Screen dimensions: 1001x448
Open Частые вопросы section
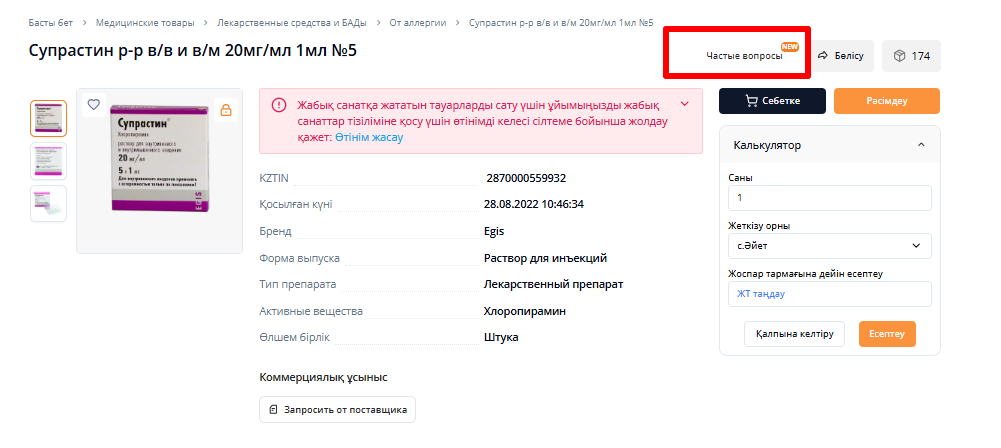(744, 56)
